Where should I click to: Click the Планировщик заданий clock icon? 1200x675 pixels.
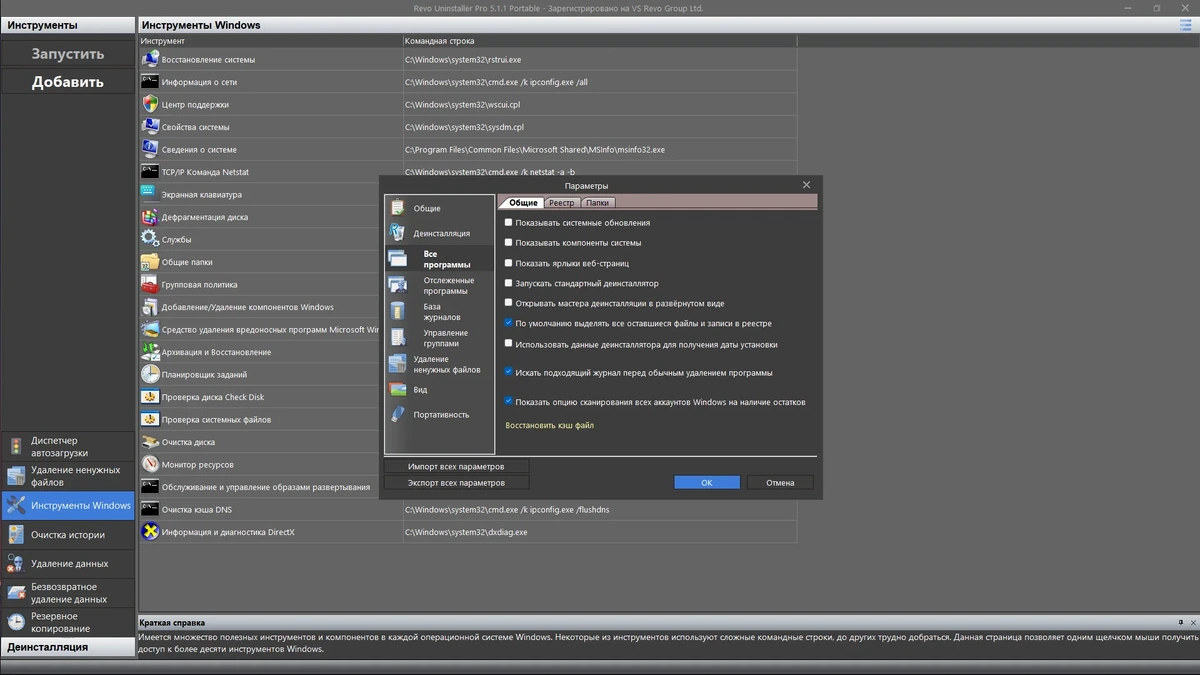(x=150, y=374)
